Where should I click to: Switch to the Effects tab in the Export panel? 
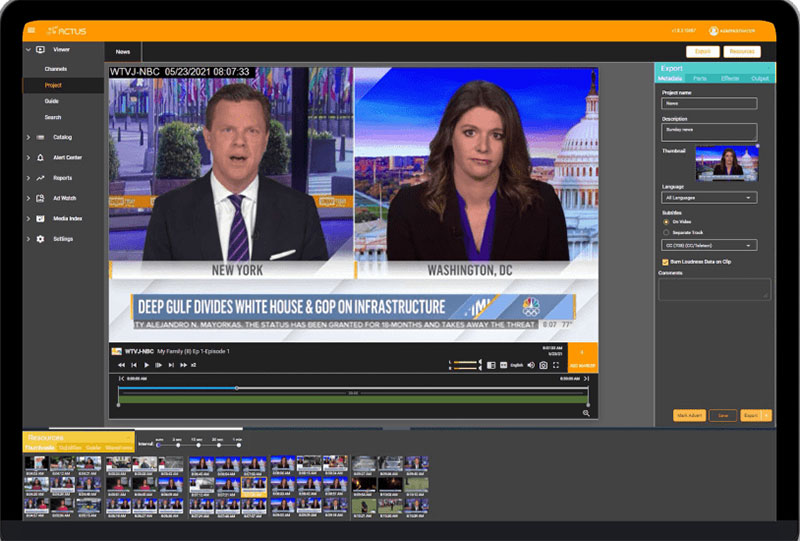coord(729,78)
